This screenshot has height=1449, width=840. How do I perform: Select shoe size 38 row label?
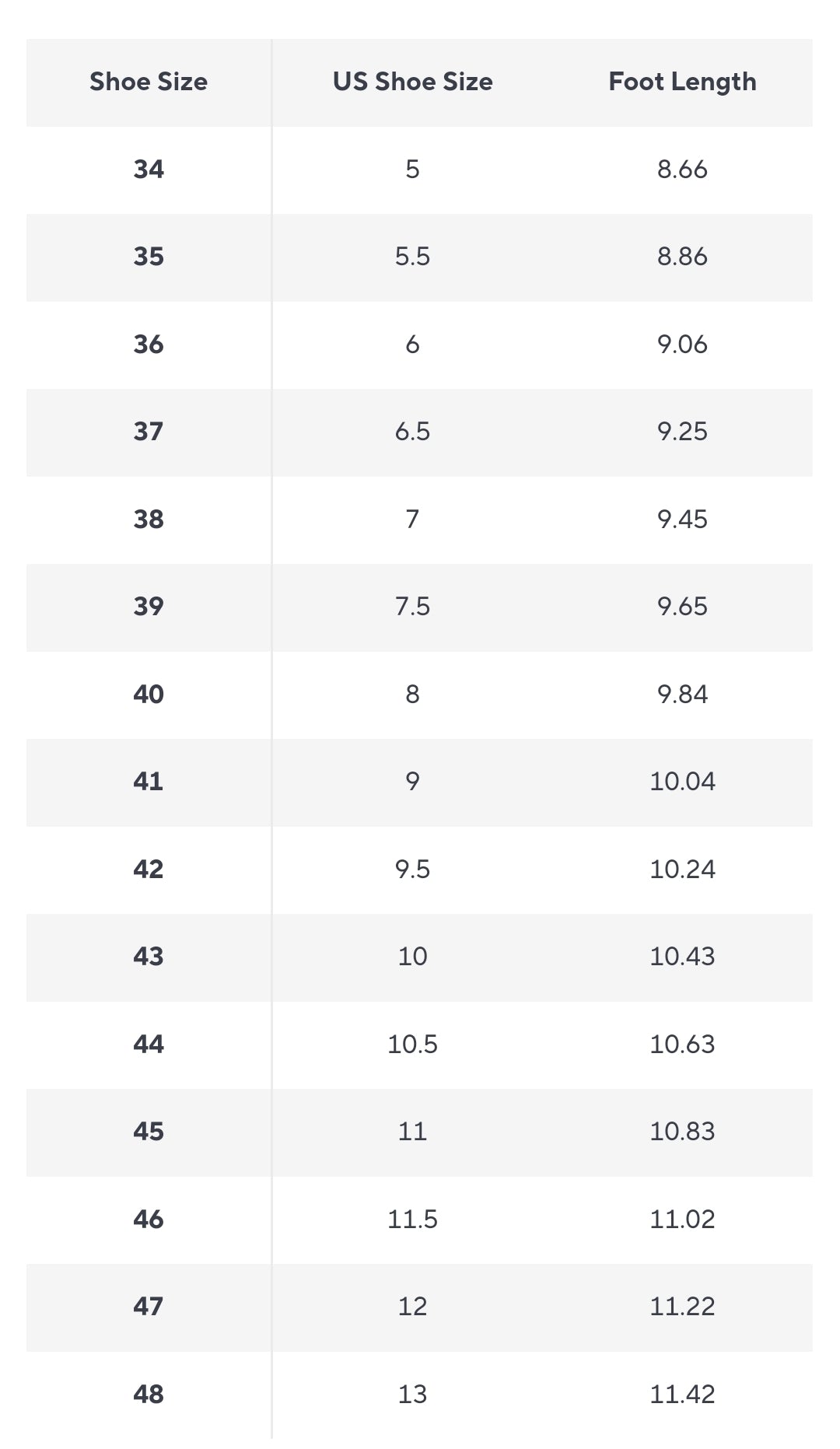coord(149,519)
